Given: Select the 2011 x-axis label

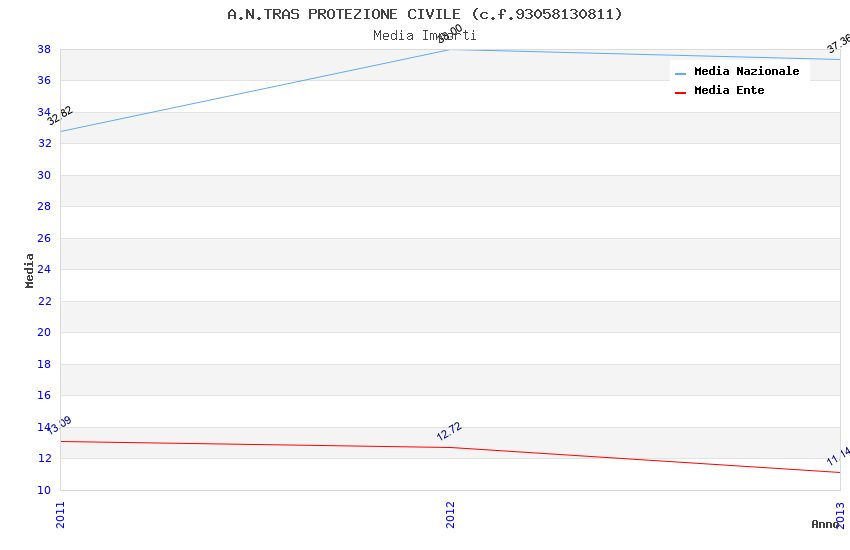Looking at the screenshot, I should 60,515.
